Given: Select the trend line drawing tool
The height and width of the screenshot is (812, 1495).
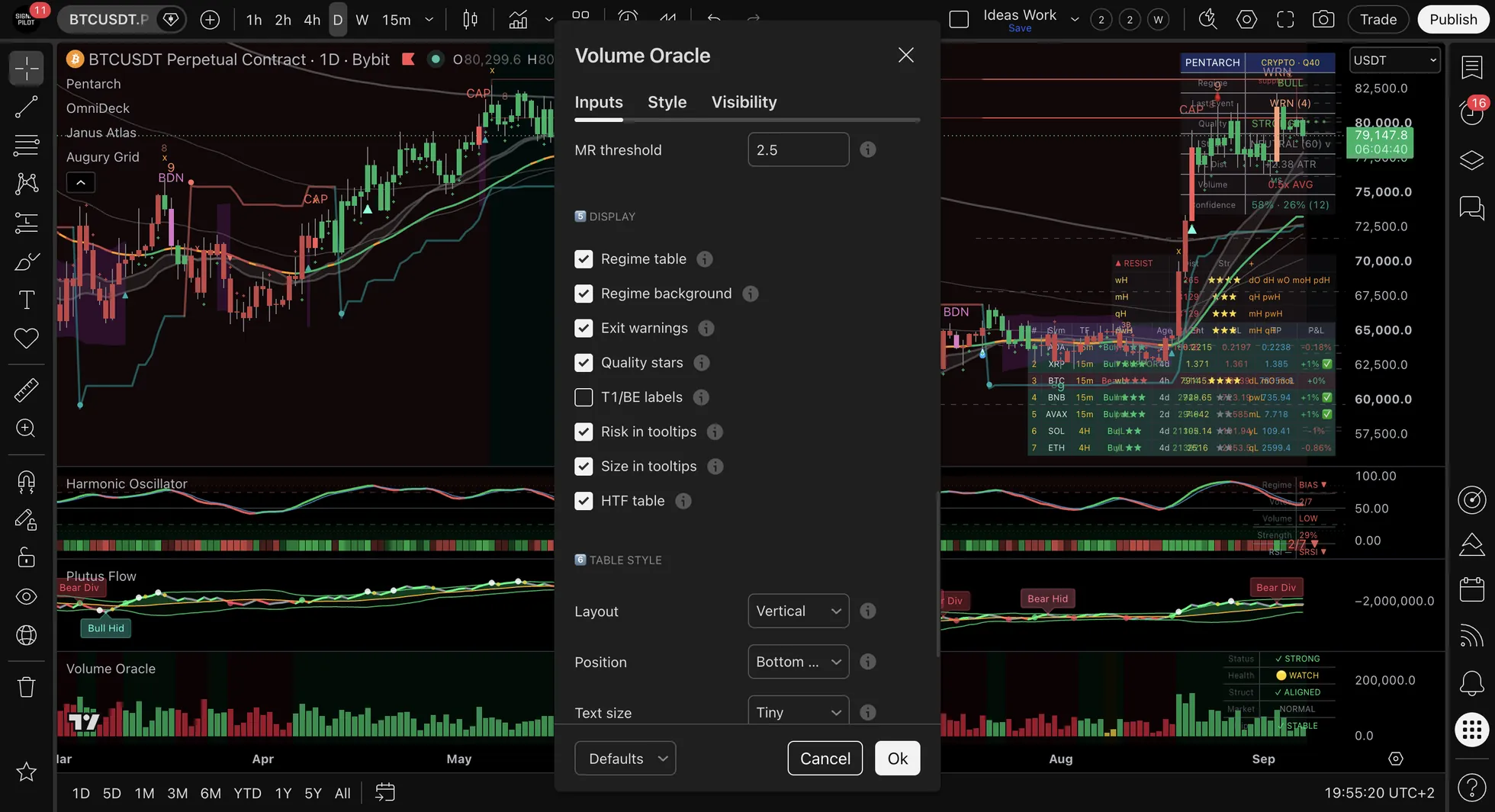Looking at the screenshot, I should point(26,107).
